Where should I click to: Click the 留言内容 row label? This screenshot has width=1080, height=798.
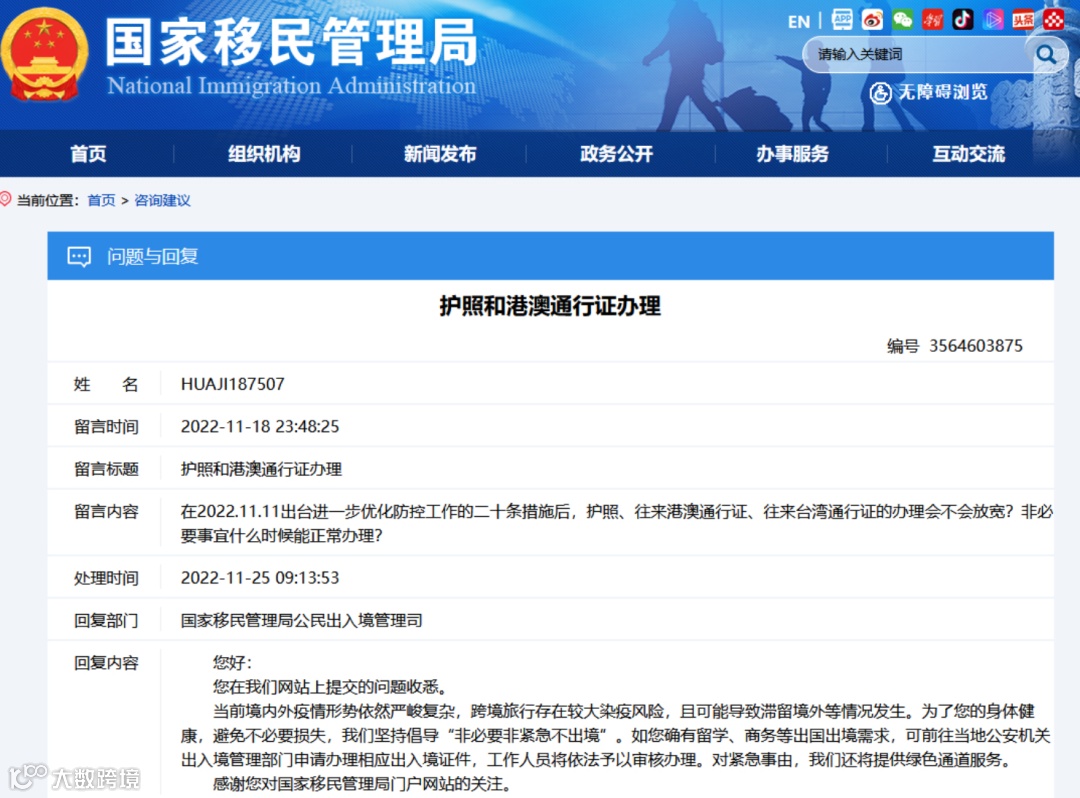[x=106, y=512]
